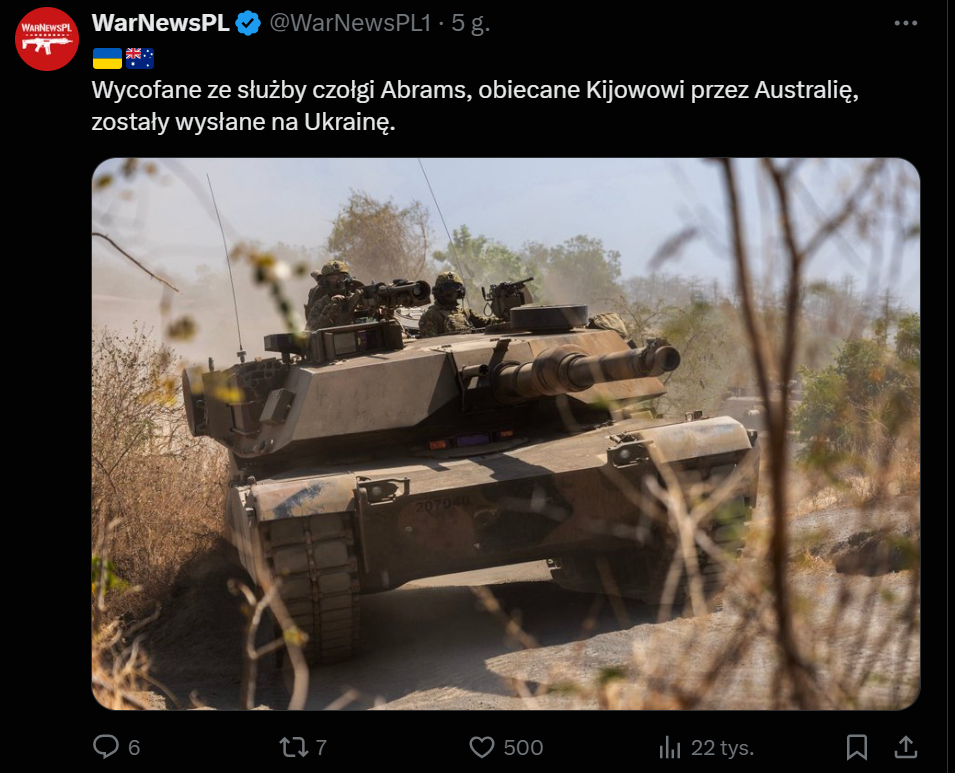955x773 pixels.
Task: Bookmark this post
Action: [x=857, y=747]
